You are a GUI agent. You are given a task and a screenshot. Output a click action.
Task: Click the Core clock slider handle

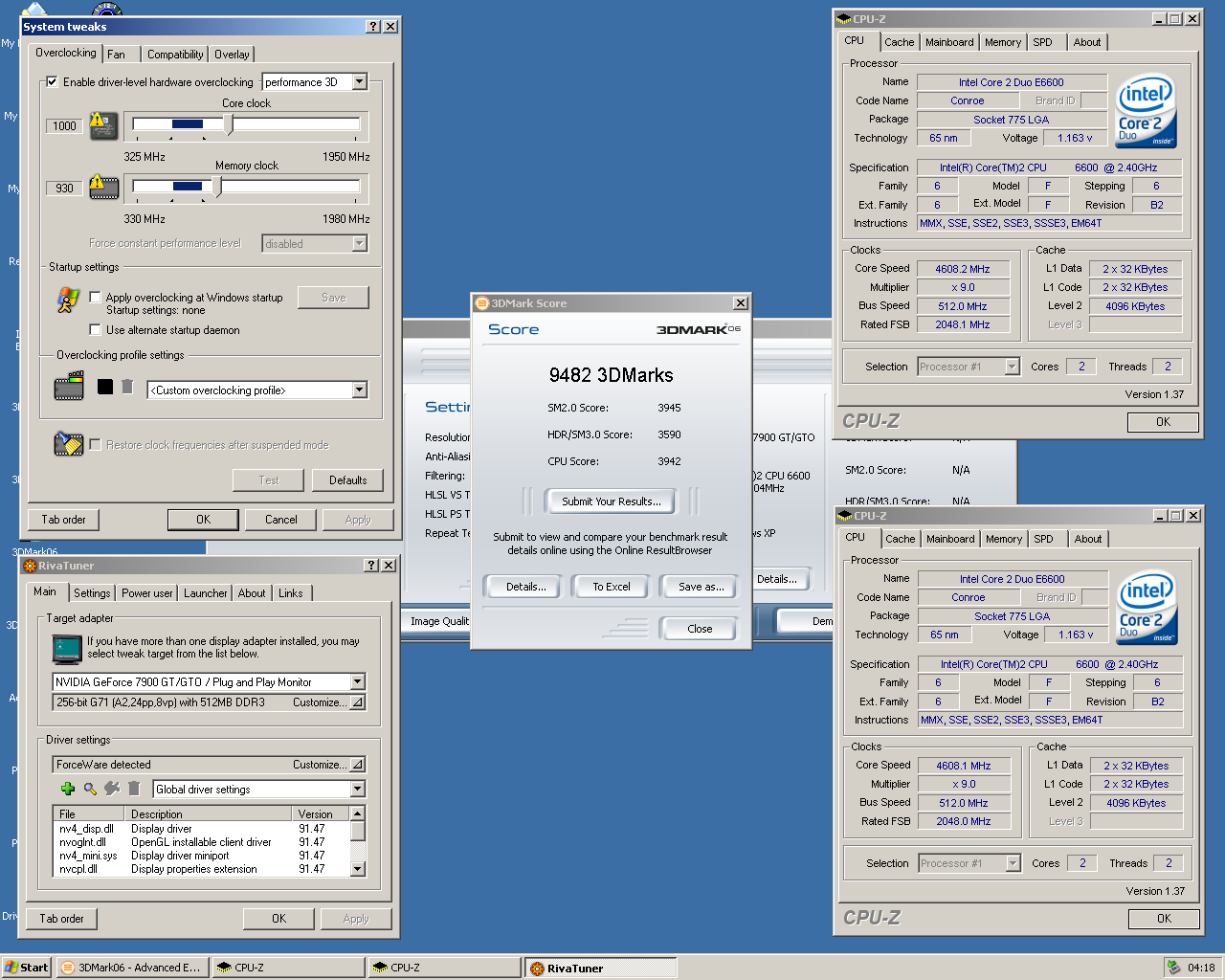(x=229, y=124)
